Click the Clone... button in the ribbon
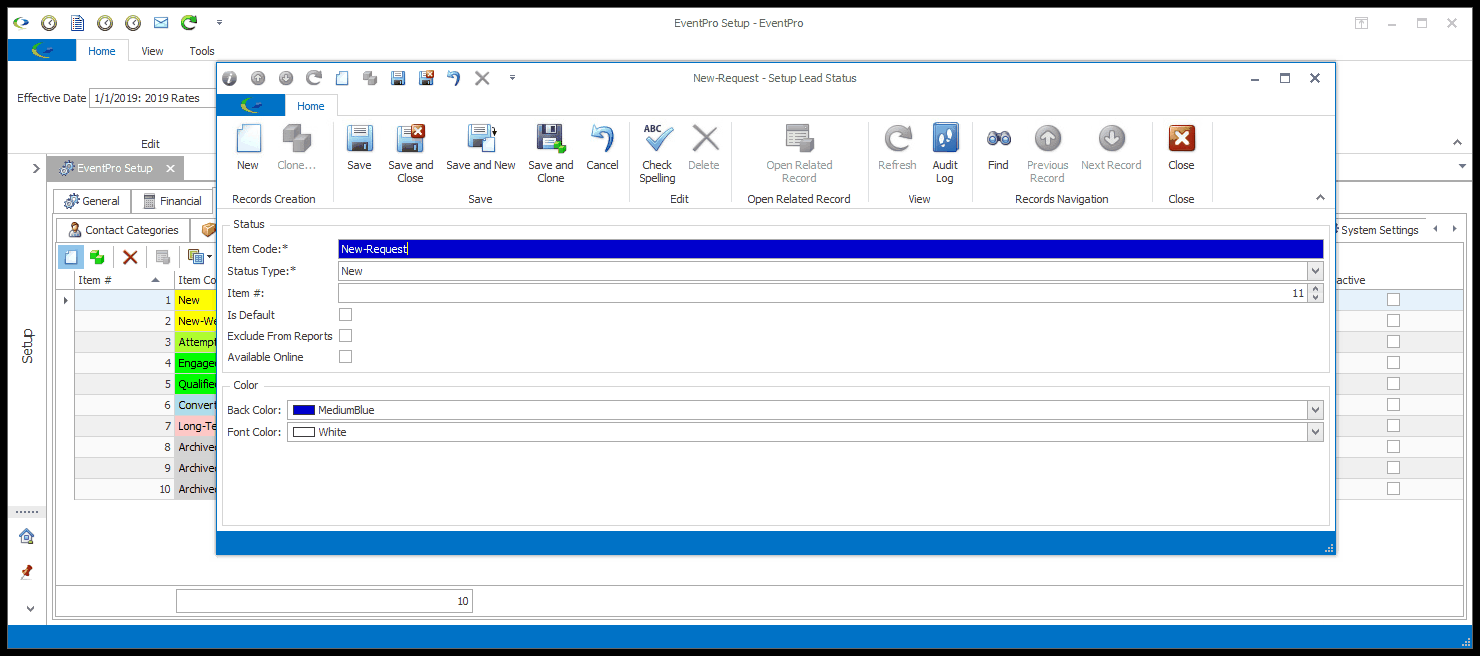The image size is (1480, 656). pos(296,148)
